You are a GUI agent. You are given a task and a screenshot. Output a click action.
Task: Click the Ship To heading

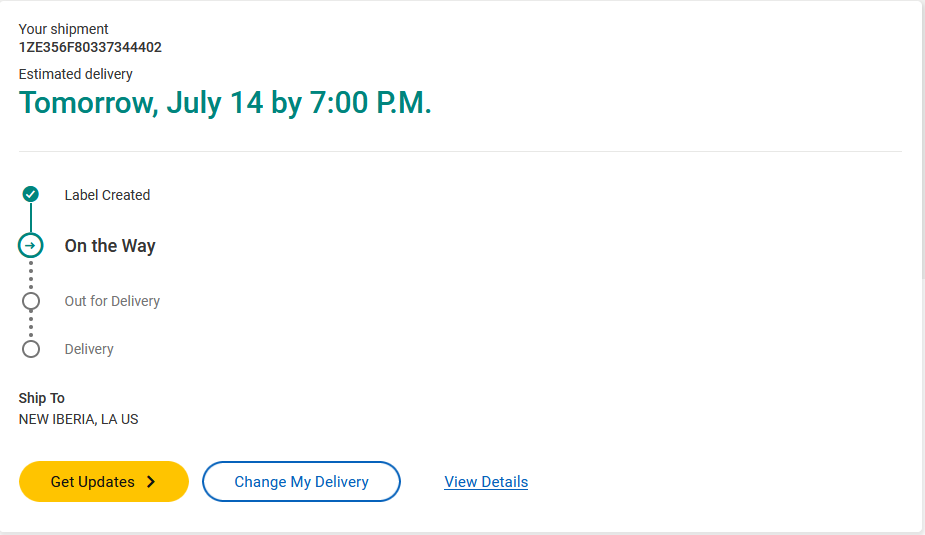pyautogui.click(x=42, y=398)
